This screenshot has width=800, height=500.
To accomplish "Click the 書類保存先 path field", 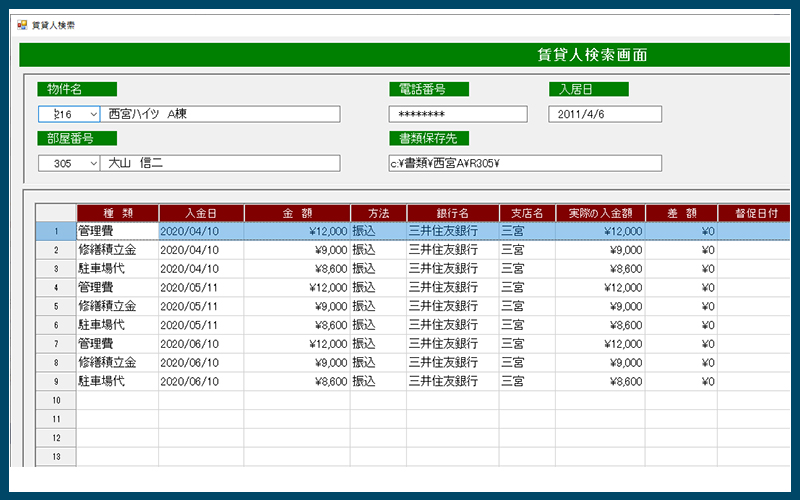I will pyautogui.click(x=524, y=163).
